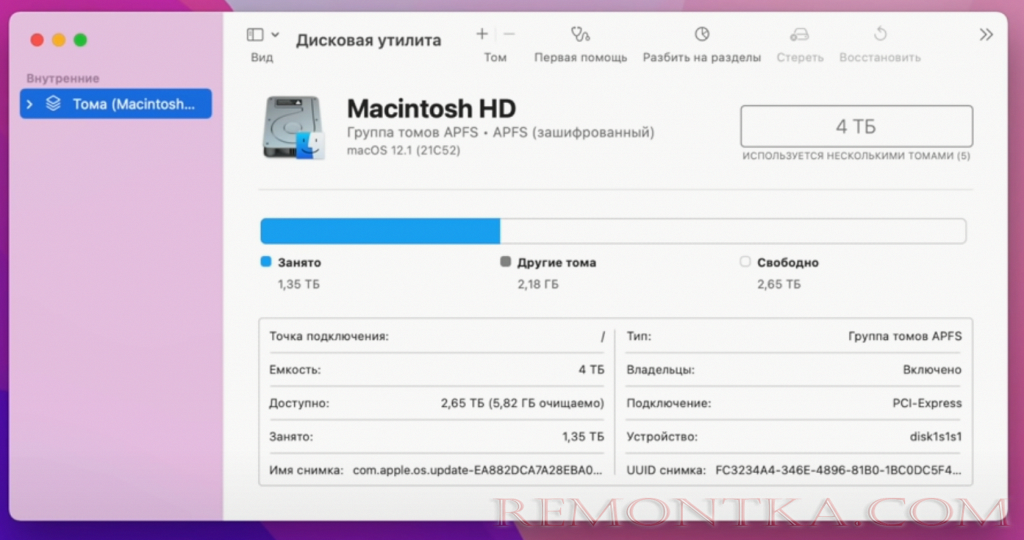Click the Macintosh HD disk image

[294, 128]
